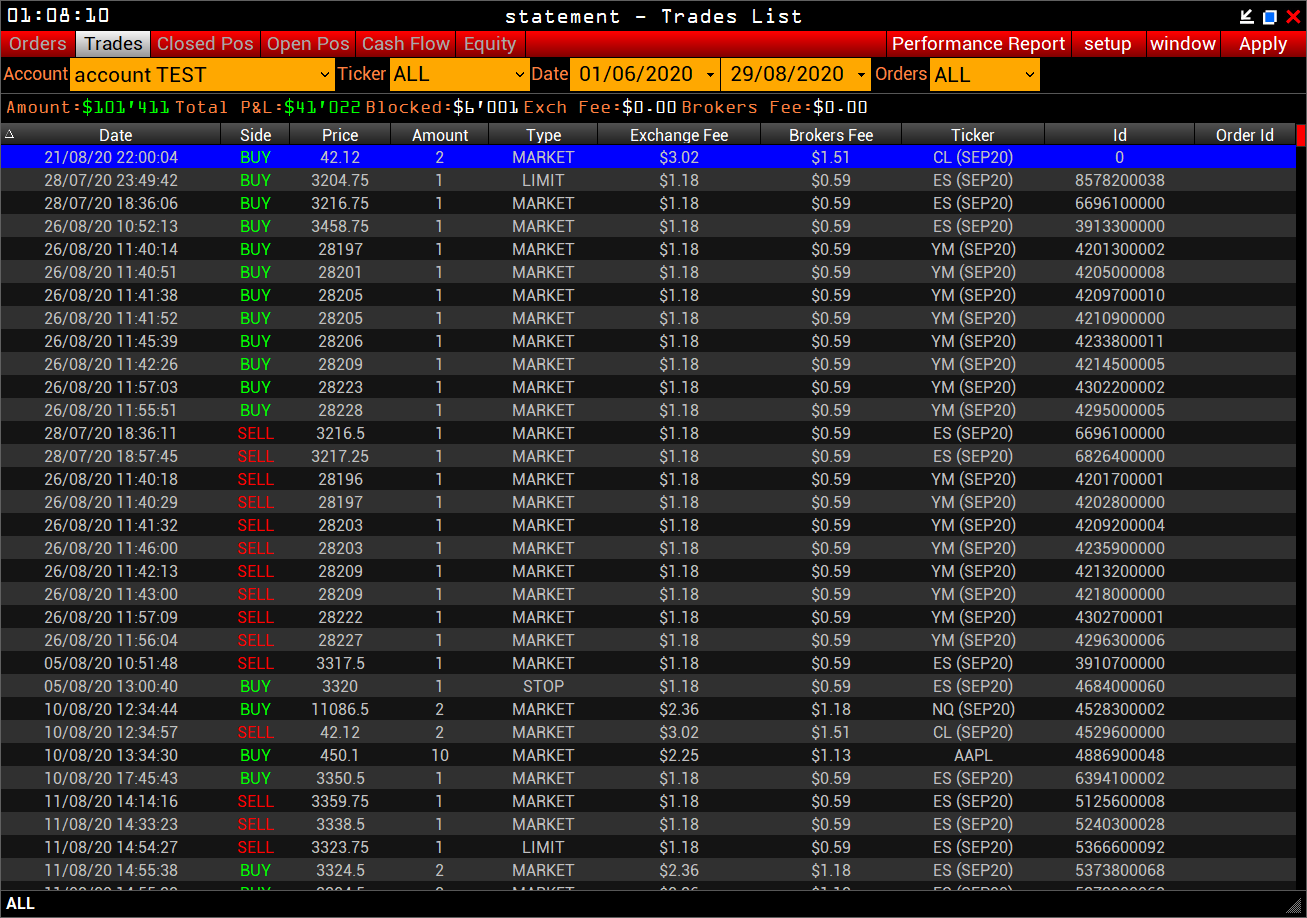Close the Trades List window with red X
The width and height of the screenshot is (1307, 918).
[x=1293, y=17]
